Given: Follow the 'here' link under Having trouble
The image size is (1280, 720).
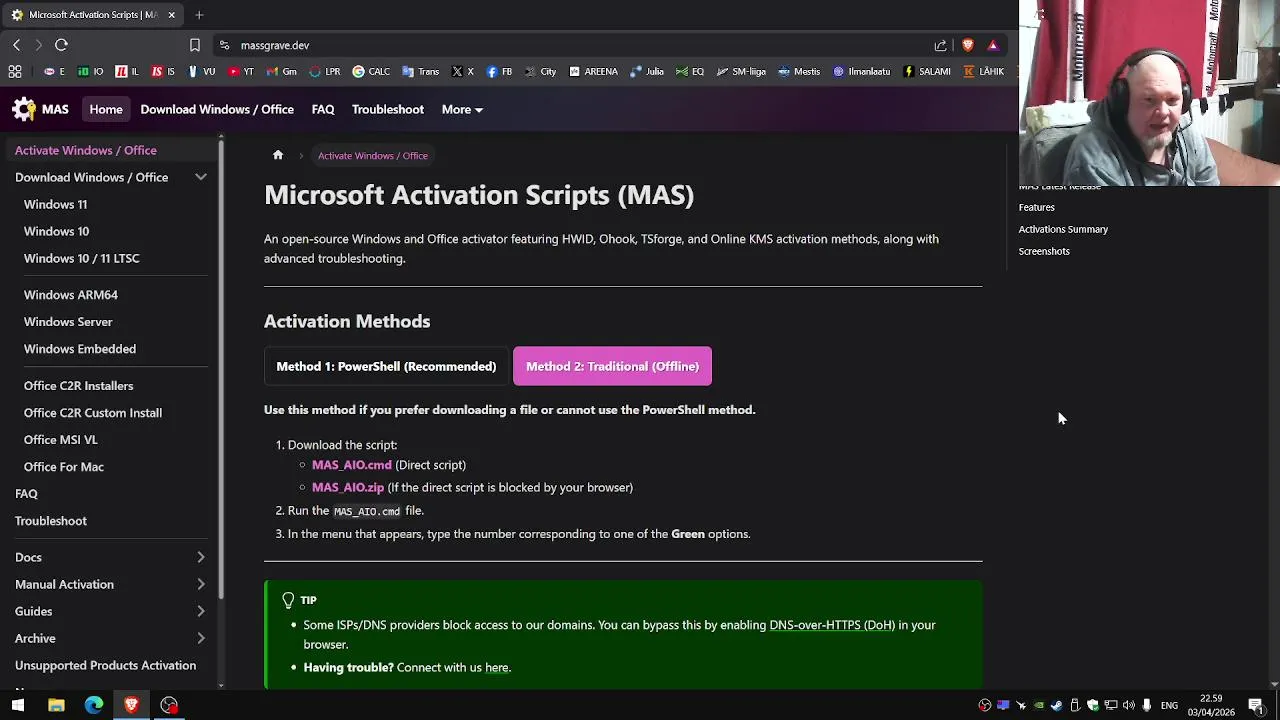Looking at the screenshot, I should 497,667.
